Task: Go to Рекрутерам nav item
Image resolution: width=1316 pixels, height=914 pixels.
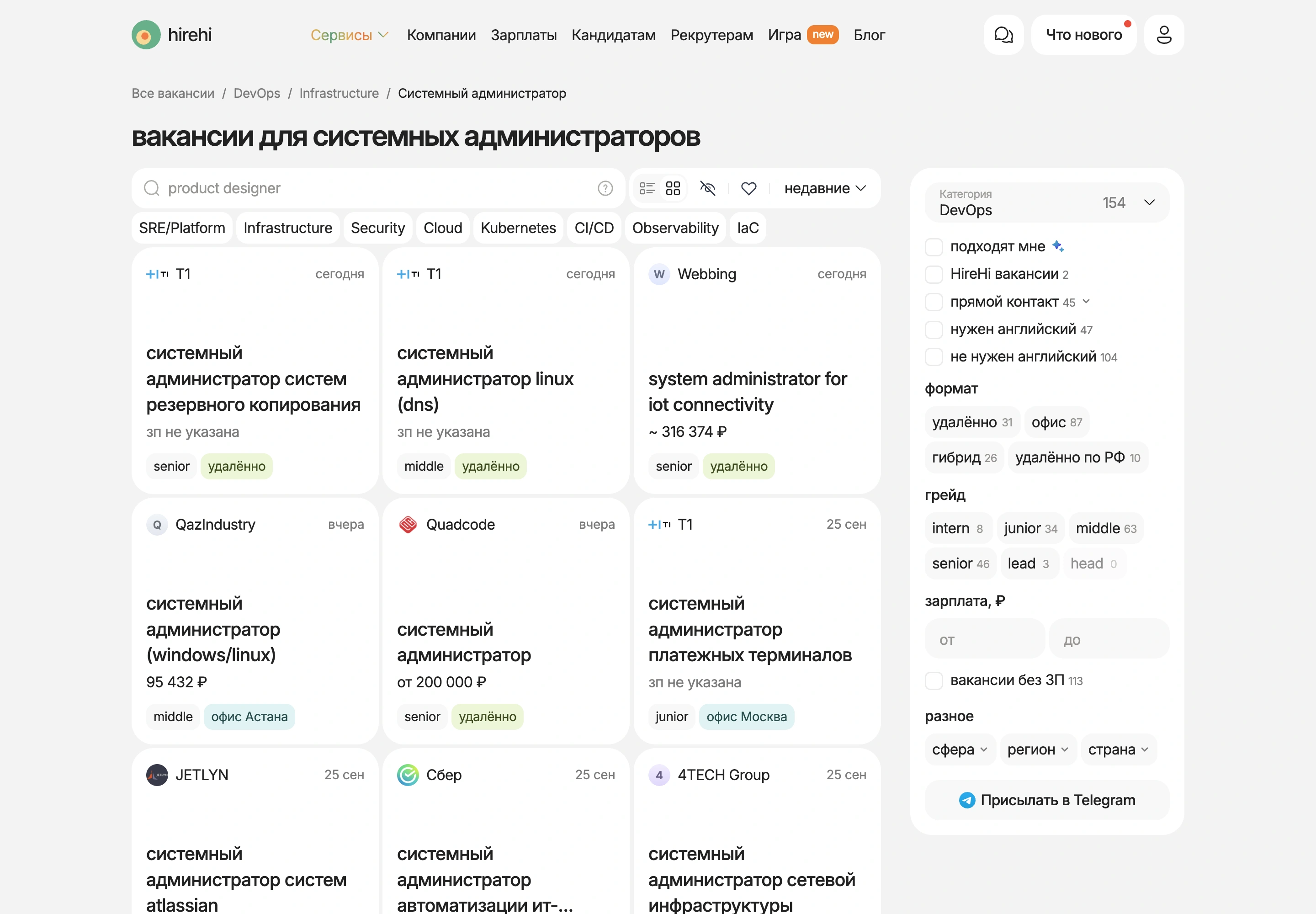Action: (711, 35)
